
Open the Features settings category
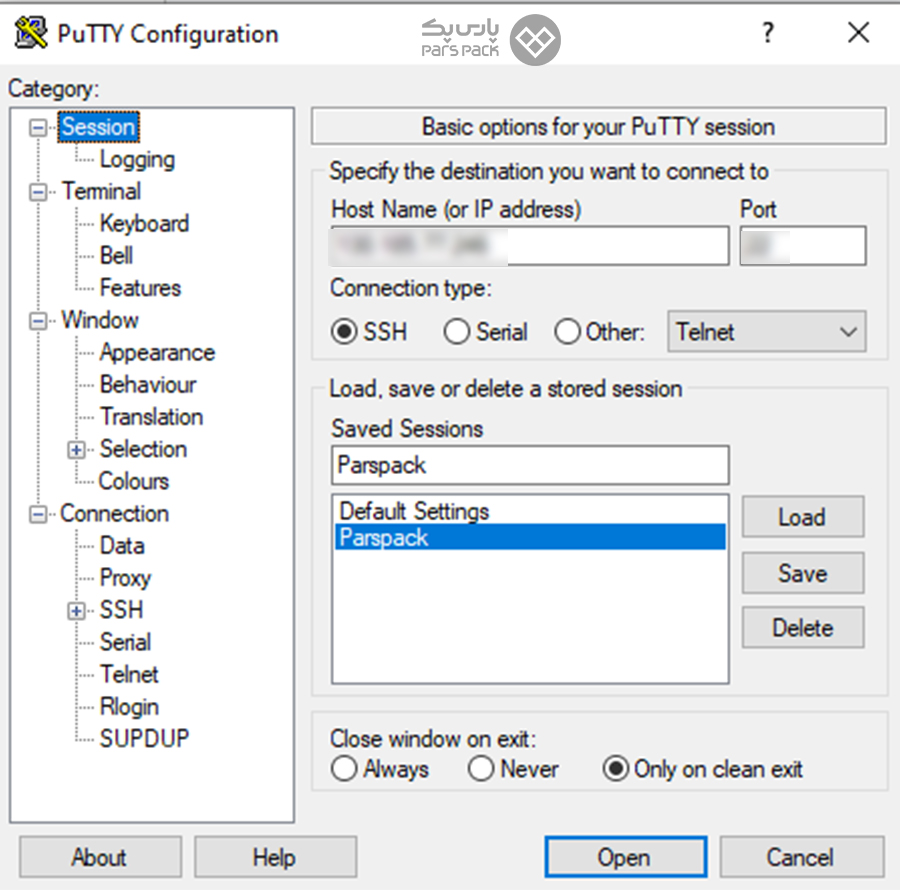point(140,288)
